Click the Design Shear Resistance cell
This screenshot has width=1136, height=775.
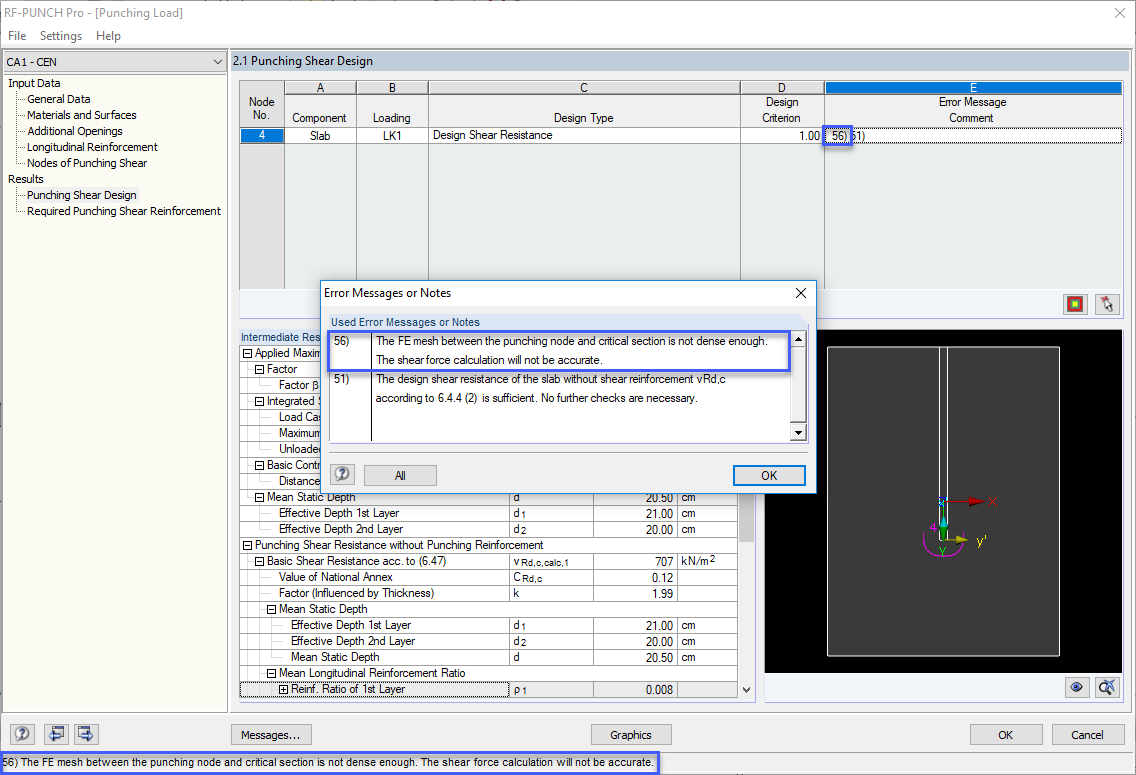pyautogui.click(x=584, y=135)
